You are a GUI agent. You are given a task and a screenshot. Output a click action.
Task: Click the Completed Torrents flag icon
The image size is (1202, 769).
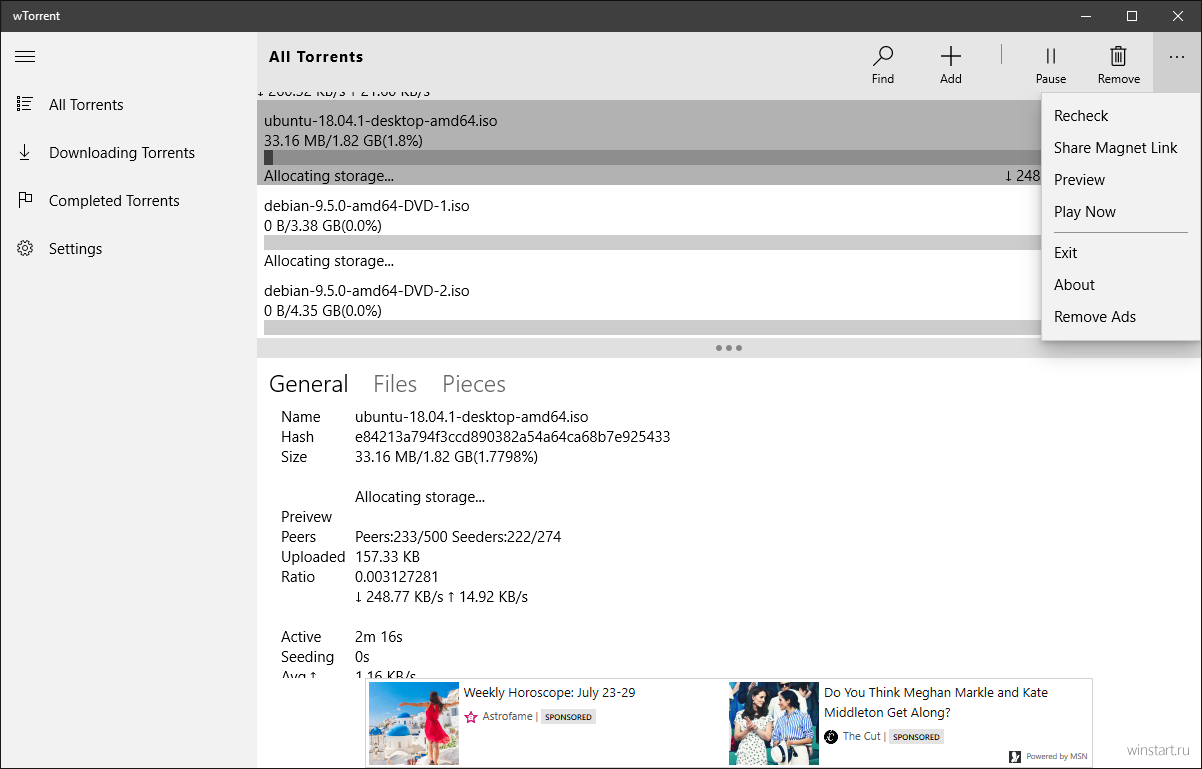25,200
